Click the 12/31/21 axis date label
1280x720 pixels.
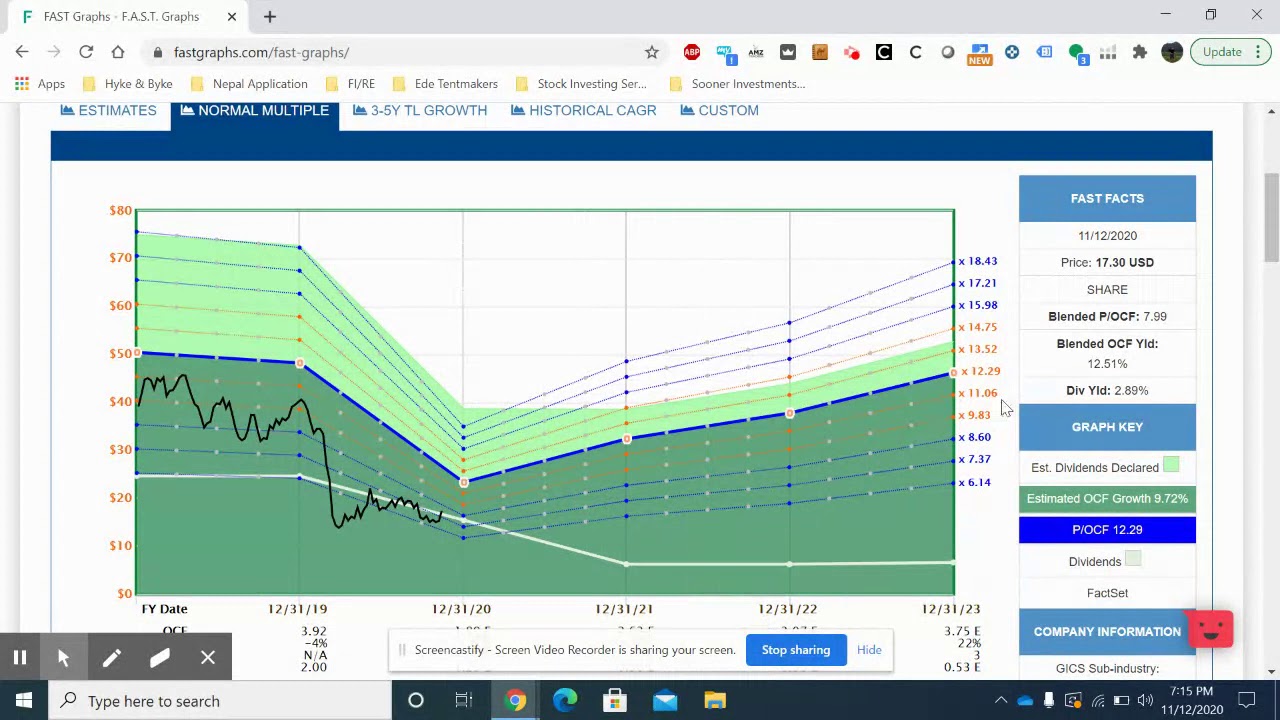(x=624, y=608)
